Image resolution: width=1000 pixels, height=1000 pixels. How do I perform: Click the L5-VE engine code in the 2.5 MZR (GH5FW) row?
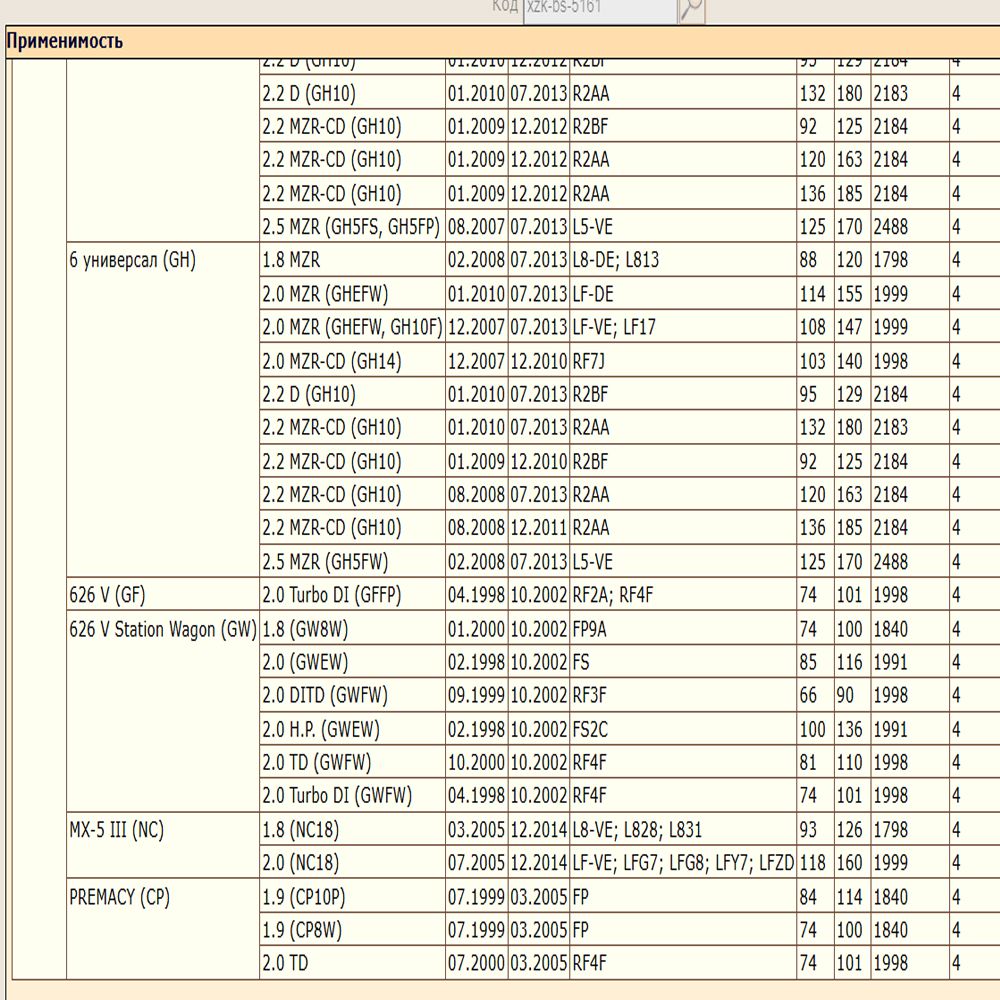[x=592, y=561]
